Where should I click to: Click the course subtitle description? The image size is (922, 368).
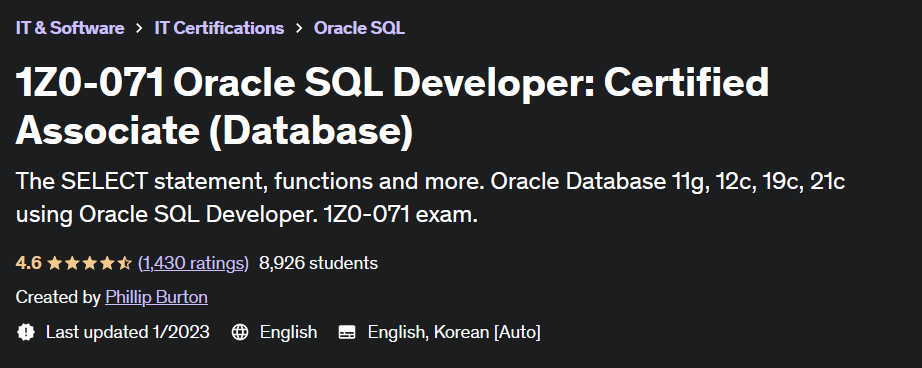(x=430, y=198)
